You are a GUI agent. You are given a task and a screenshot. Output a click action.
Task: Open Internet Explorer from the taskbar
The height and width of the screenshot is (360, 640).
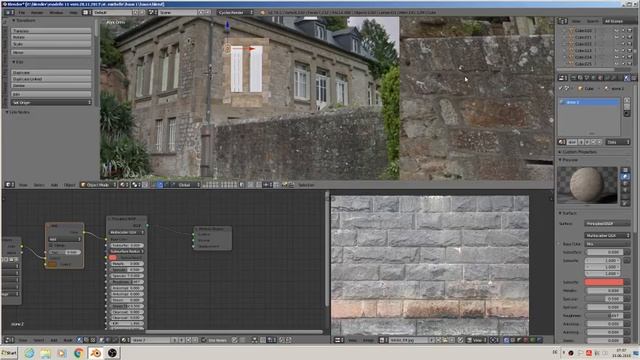(x=29, y=353)
